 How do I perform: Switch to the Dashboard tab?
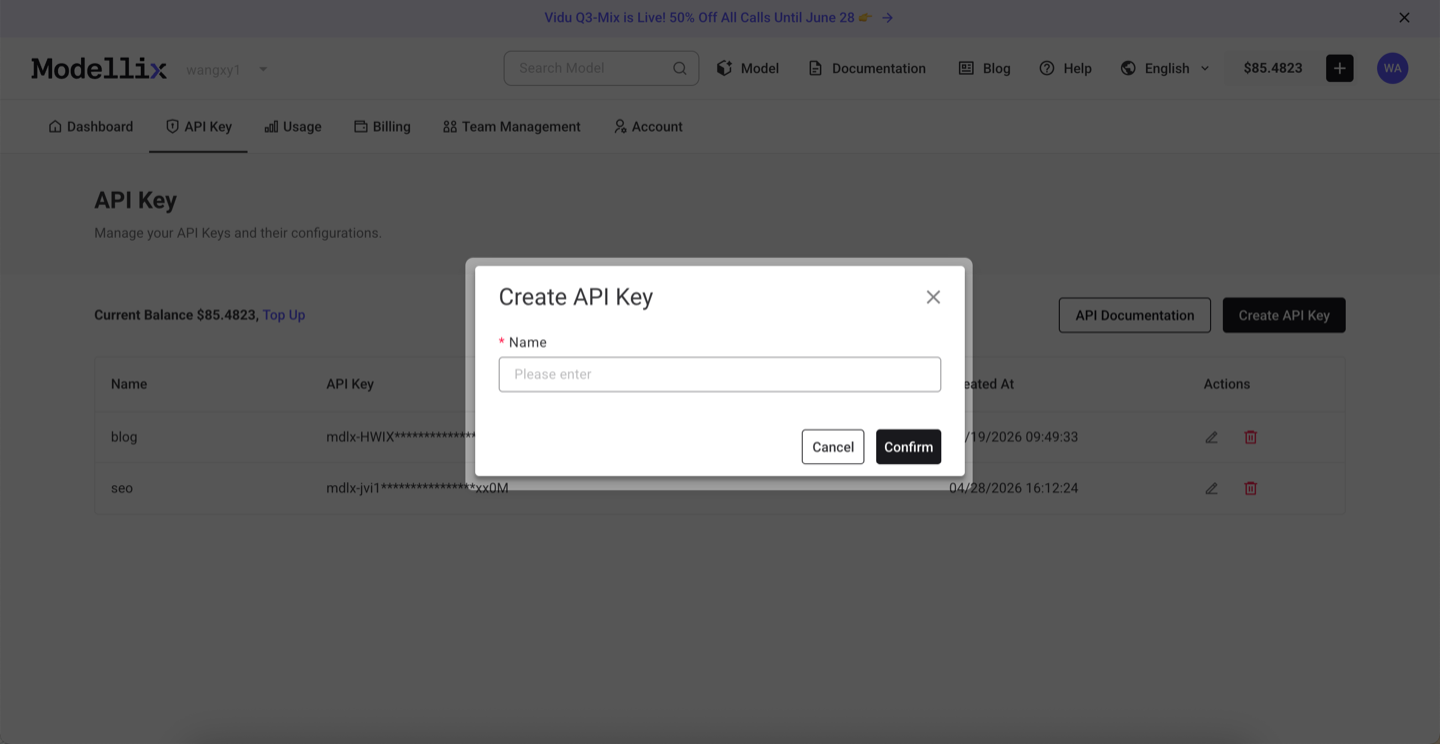pos(91,127)
